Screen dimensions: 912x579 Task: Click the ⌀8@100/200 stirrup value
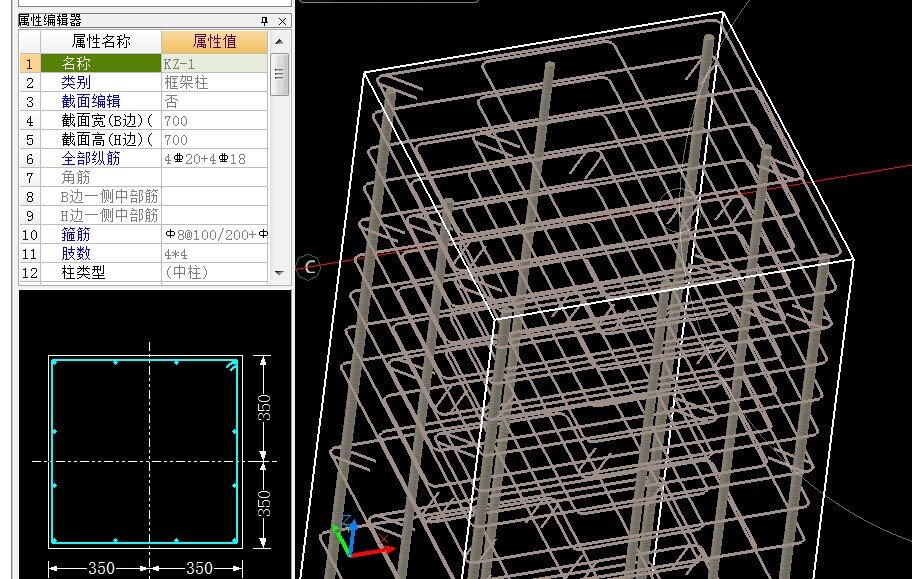tap(214, 235)
